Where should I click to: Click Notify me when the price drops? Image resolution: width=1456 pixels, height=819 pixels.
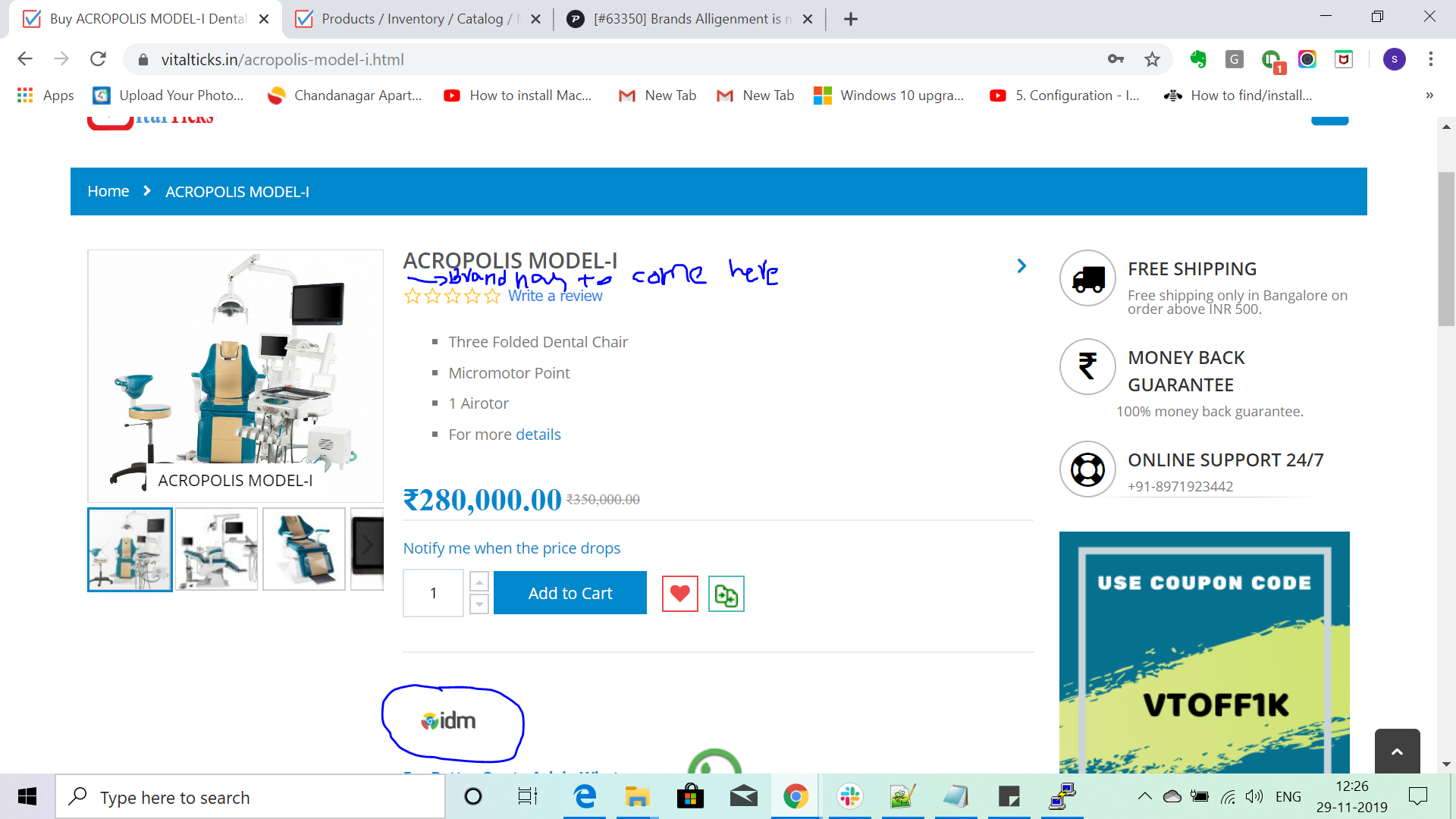(511, 548)
